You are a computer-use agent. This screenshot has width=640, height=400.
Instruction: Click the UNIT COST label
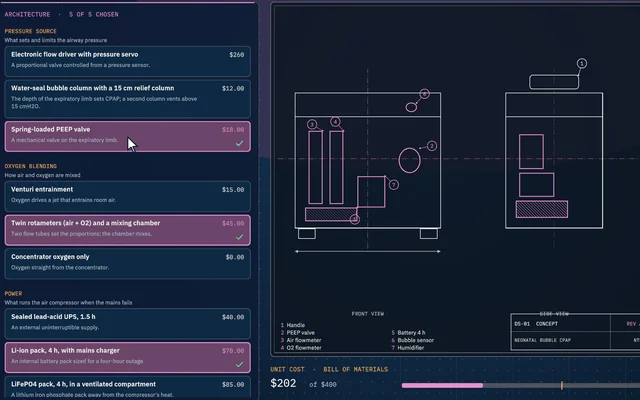coord(287,369)
